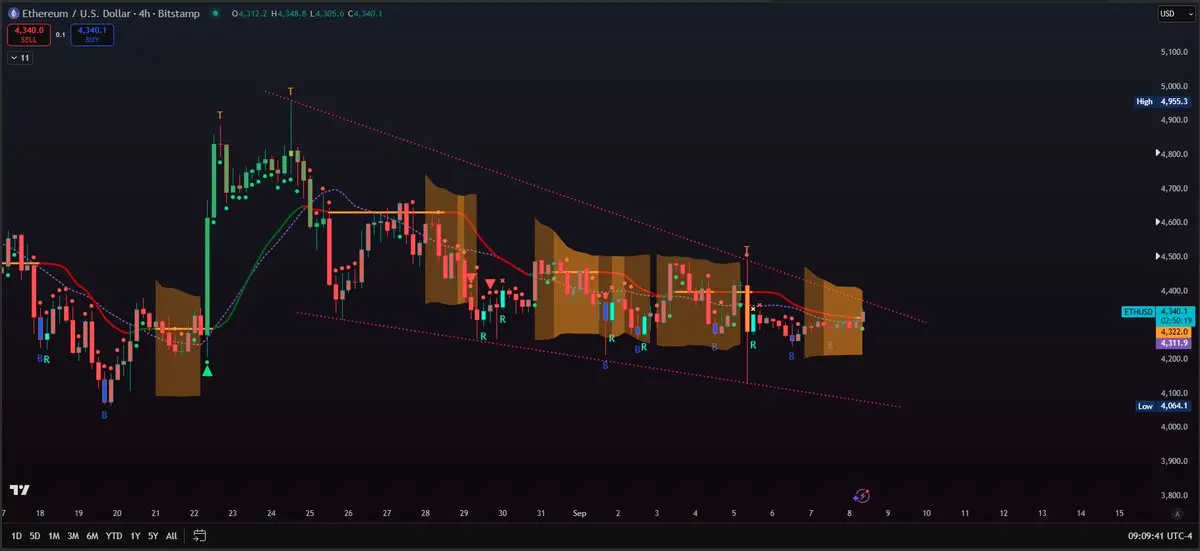The image size is (1200, 551).
Task: Open the go-to-date calendar icon
Action: pyautogui.click(x=199, y=535)
